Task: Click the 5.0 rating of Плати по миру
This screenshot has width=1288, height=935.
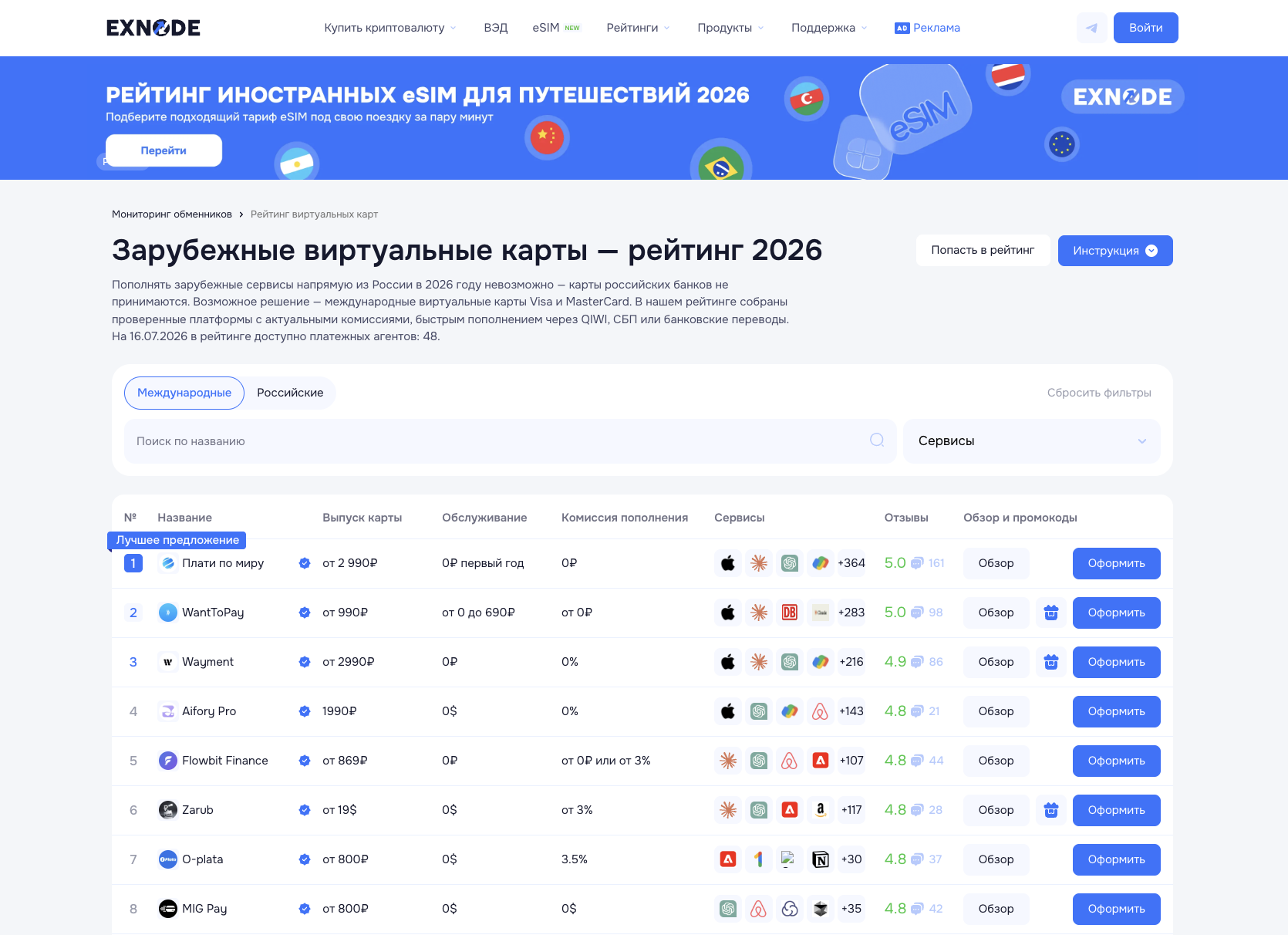Action: point(895,563)
